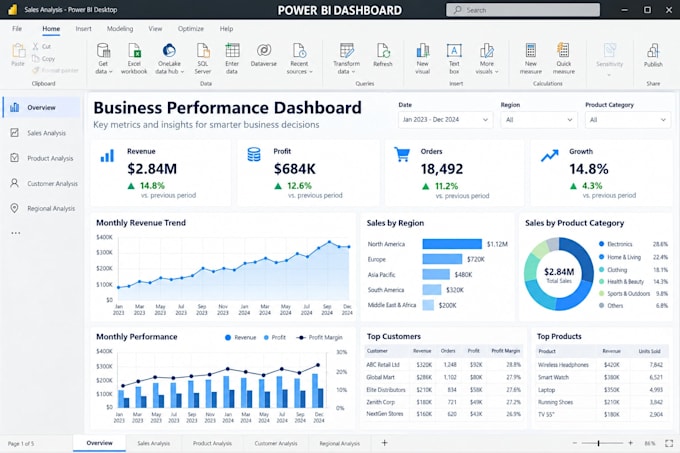Click the Publish icon
This screenshot has height=453, width=680.
(x=653, y=50)
